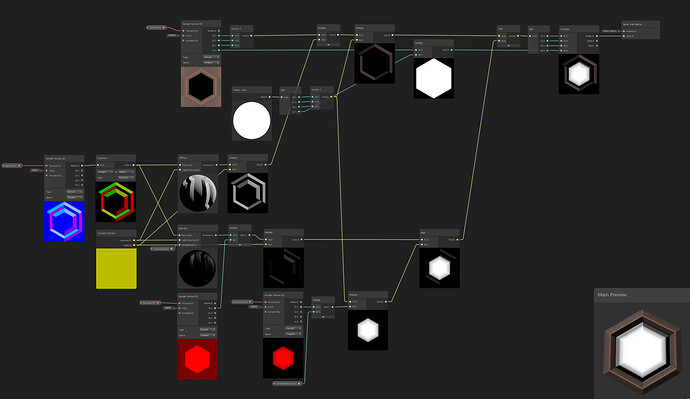Click the Out port of the Transform node
690x399 pixels.
[134, 165]
